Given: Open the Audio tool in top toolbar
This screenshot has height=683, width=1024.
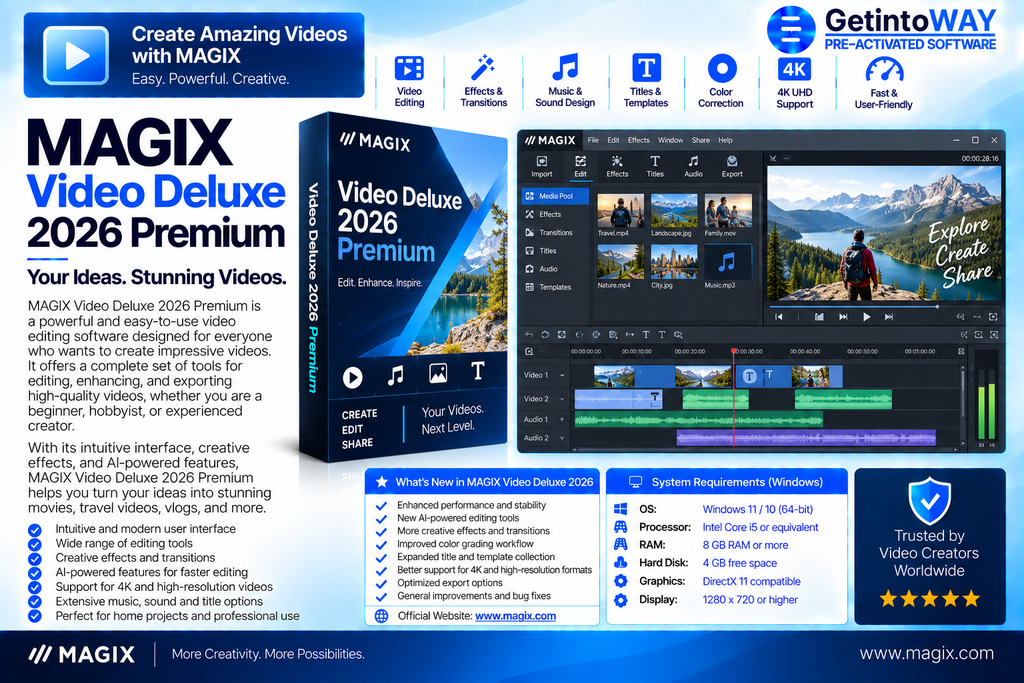Looking at the screenshot, I should pos(694,167).
